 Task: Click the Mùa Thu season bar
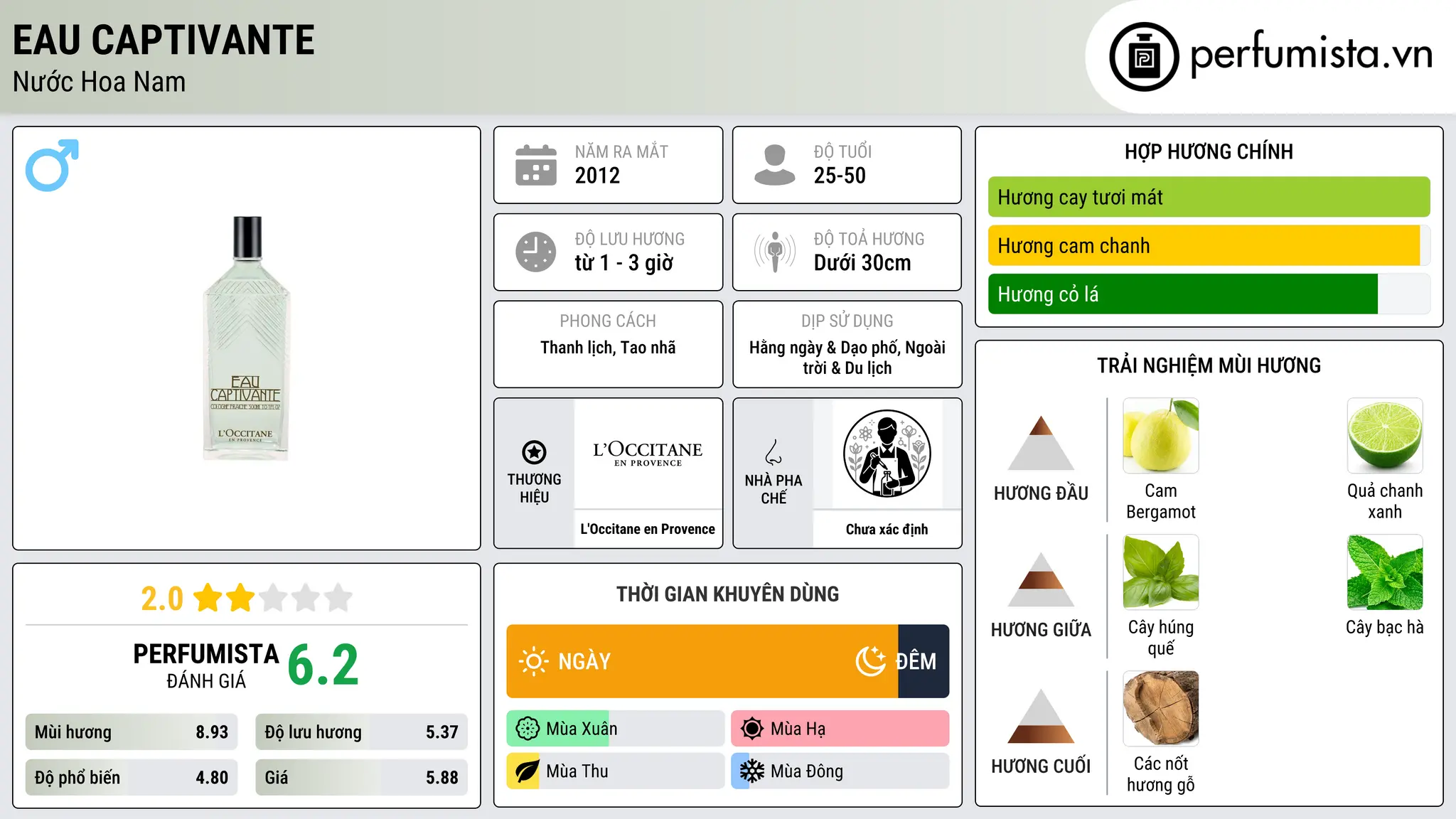tap(616, 771)
